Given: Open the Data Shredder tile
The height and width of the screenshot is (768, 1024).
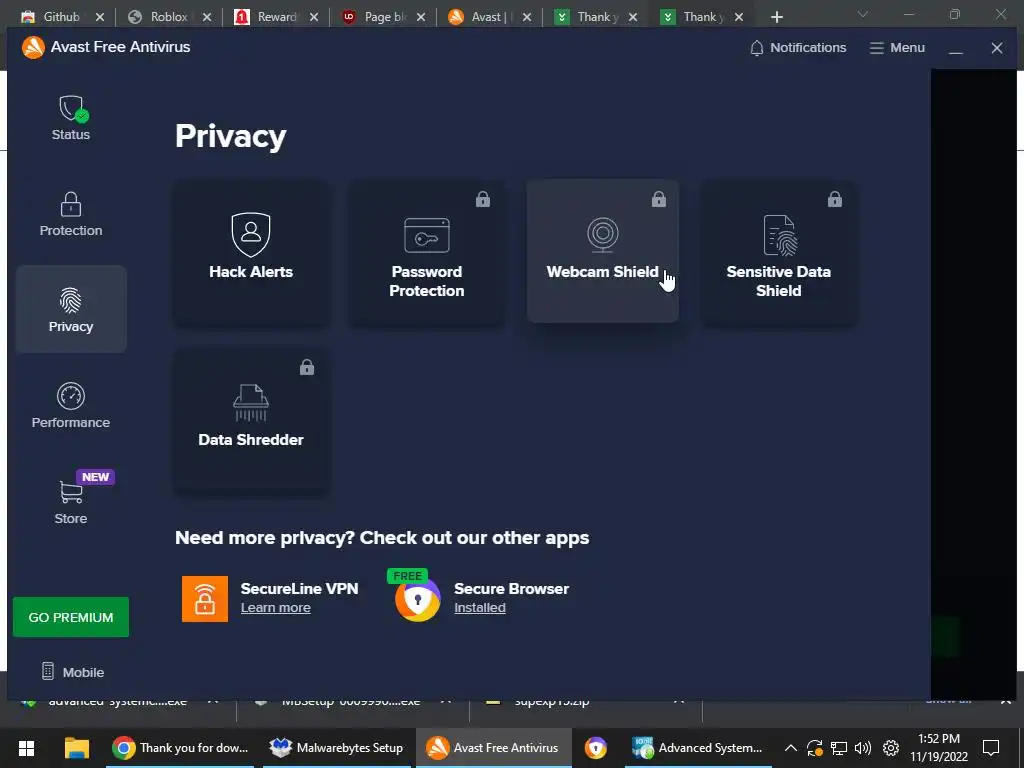Looking at the screenshot, I should click(251, 419).
